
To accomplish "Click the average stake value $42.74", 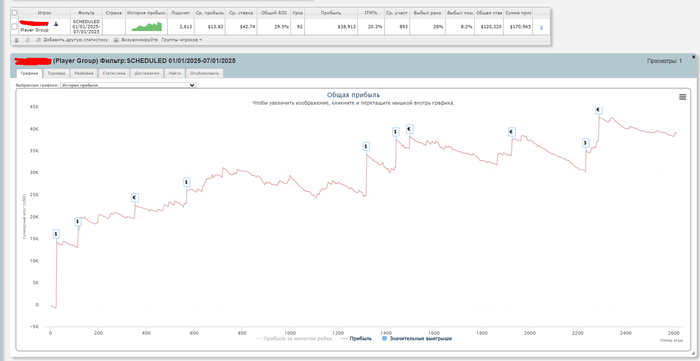I will [x=248, y=27].
